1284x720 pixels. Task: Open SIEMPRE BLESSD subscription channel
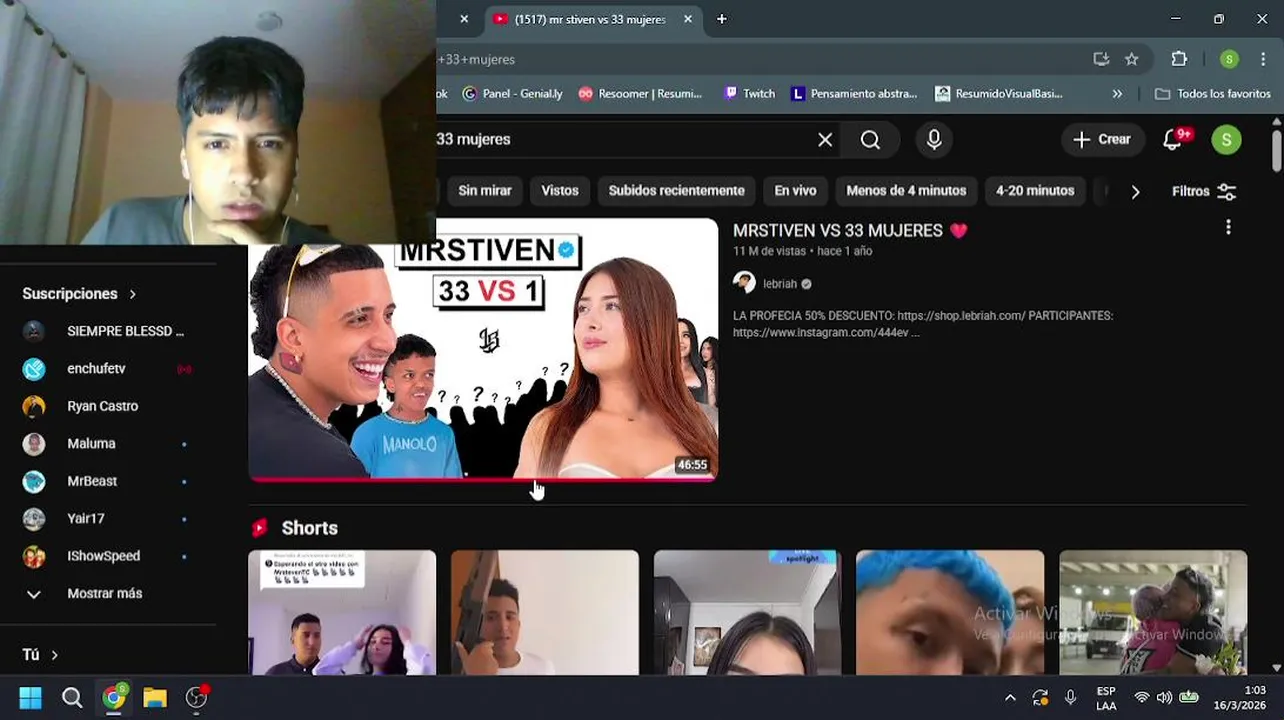click(108, 331)
